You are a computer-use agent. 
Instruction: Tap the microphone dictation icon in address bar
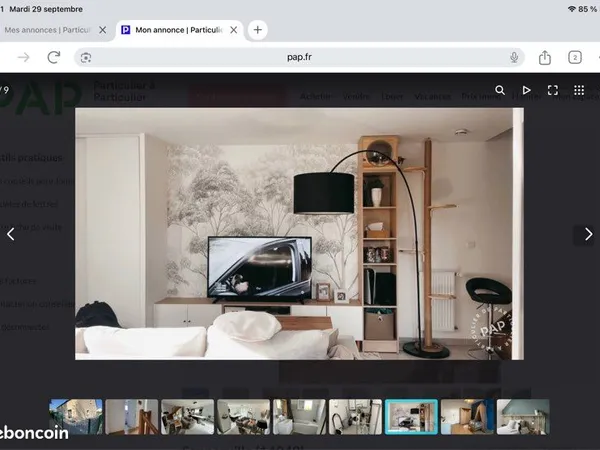click(x=514, y=57)
